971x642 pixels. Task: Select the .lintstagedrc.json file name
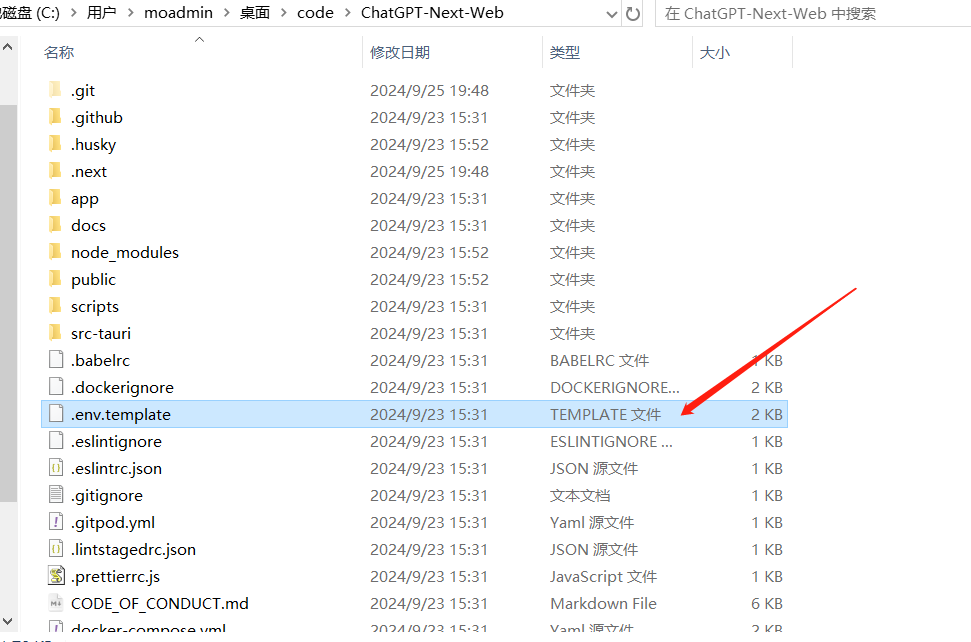(x=133, y=550)
